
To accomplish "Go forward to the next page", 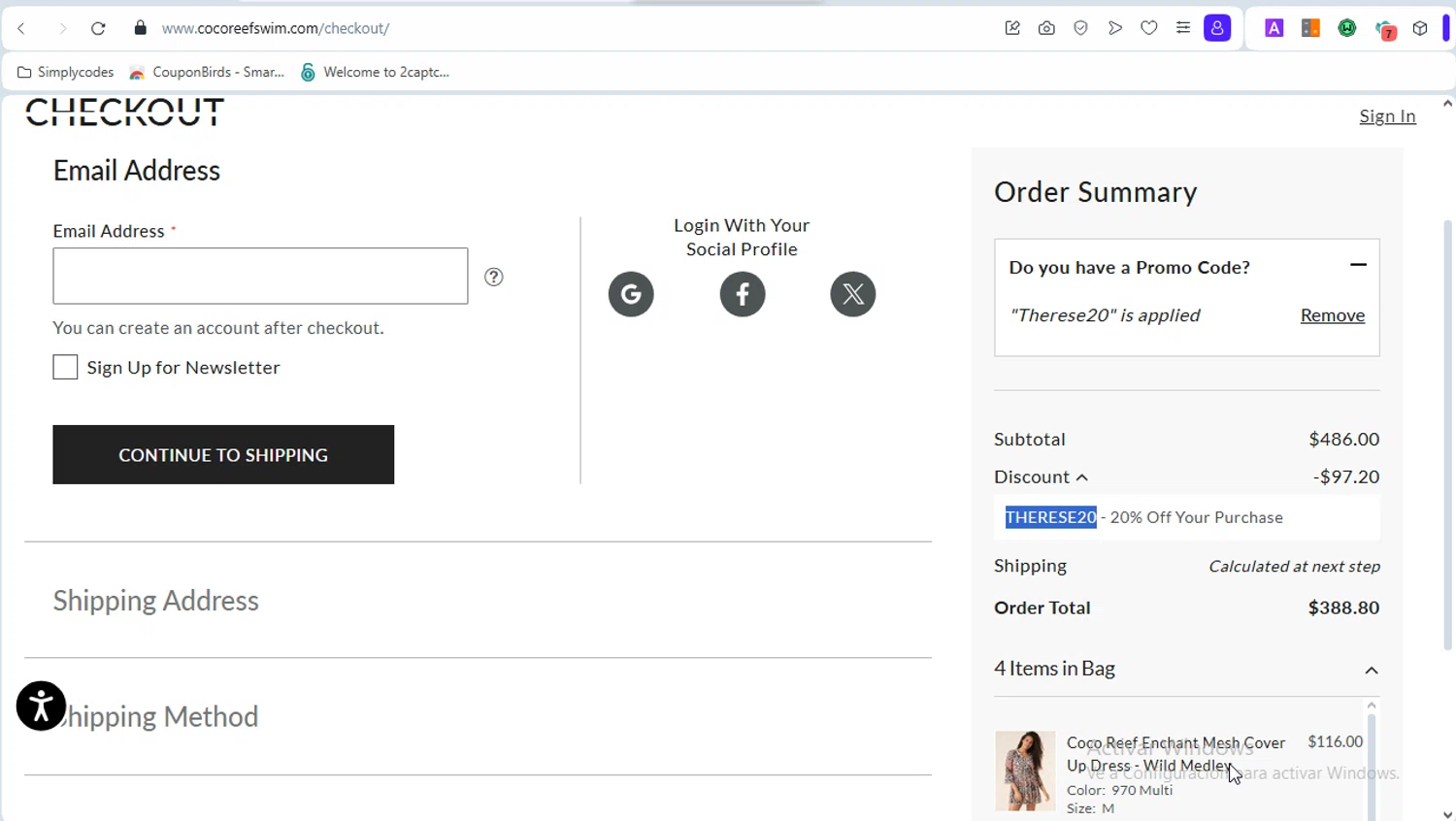I will click(x=62, y=28).
